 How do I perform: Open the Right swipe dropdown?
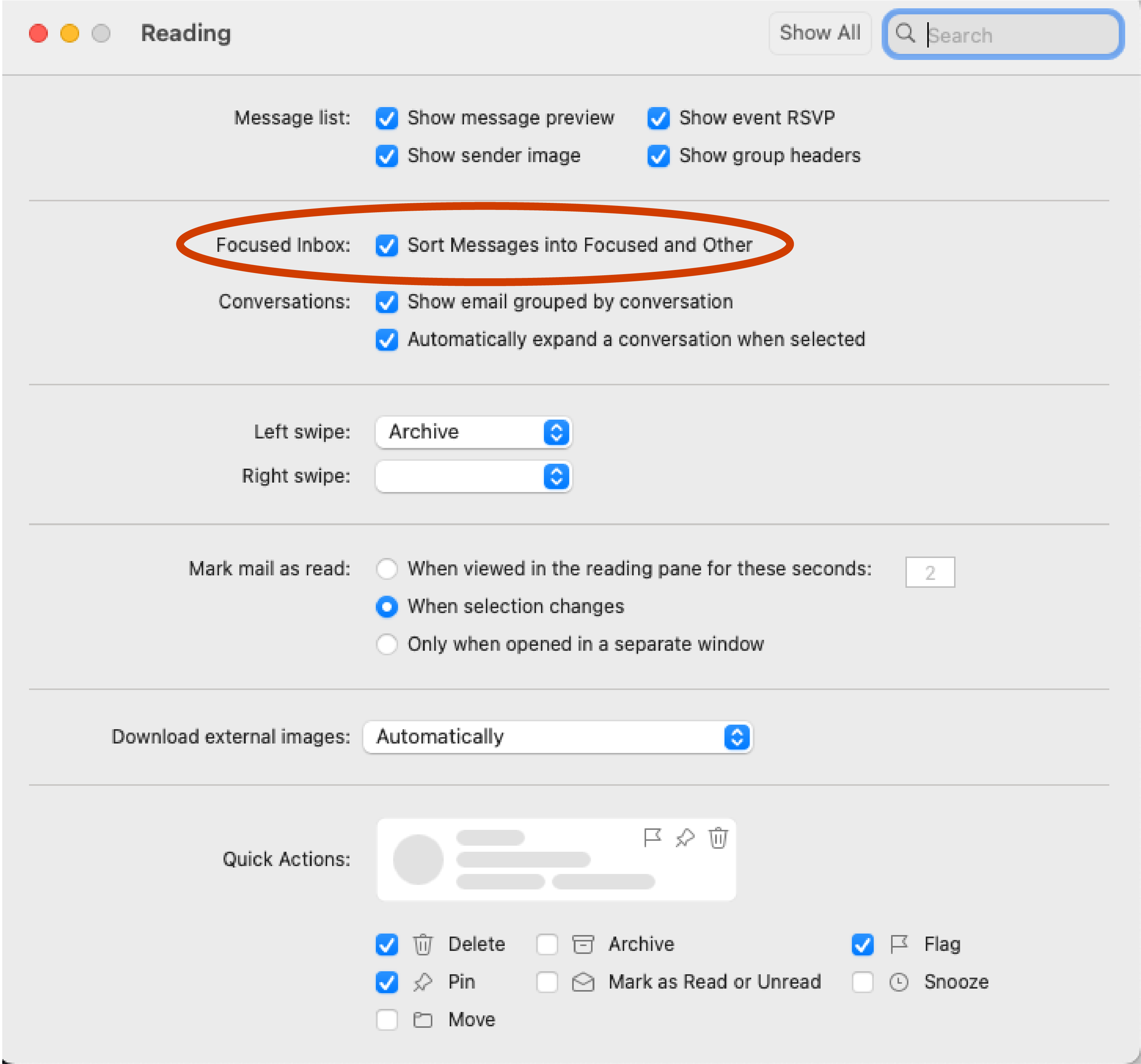coord(473,476)
